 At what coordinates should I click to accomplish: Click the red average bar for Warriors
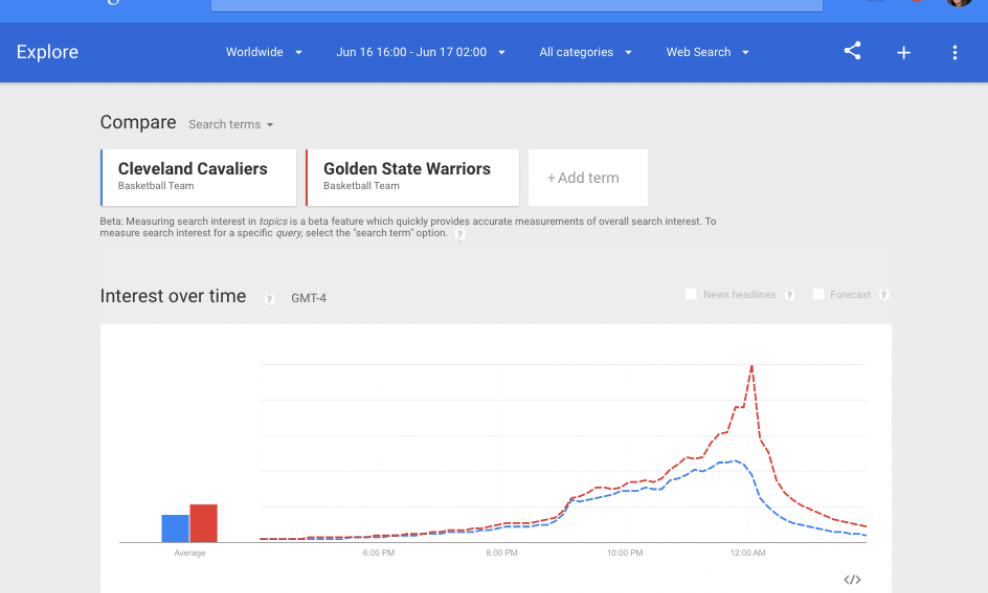(204, 523)
